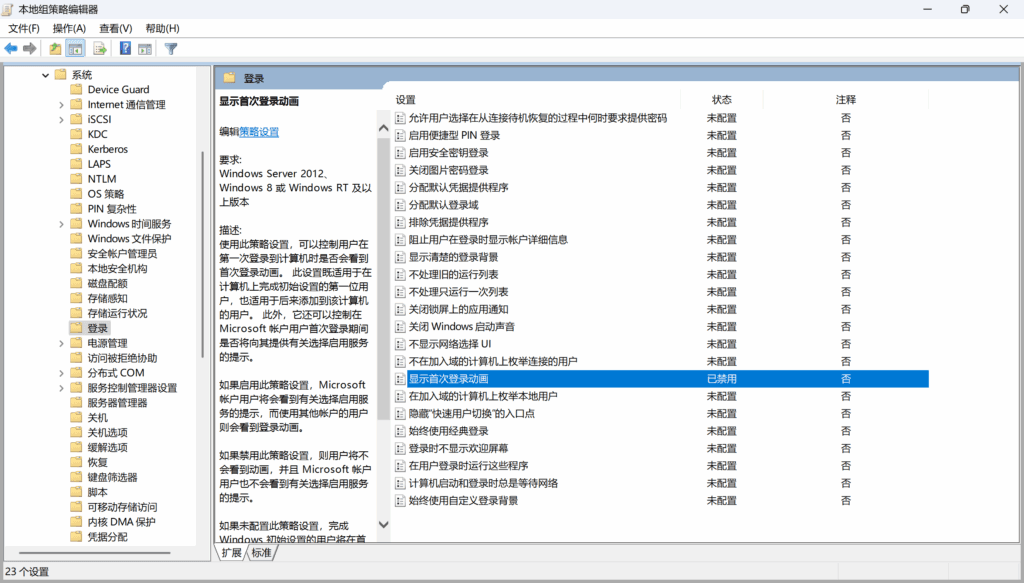
Task: Click the show/hide action pane icon
Action: (x=145, y=48)
